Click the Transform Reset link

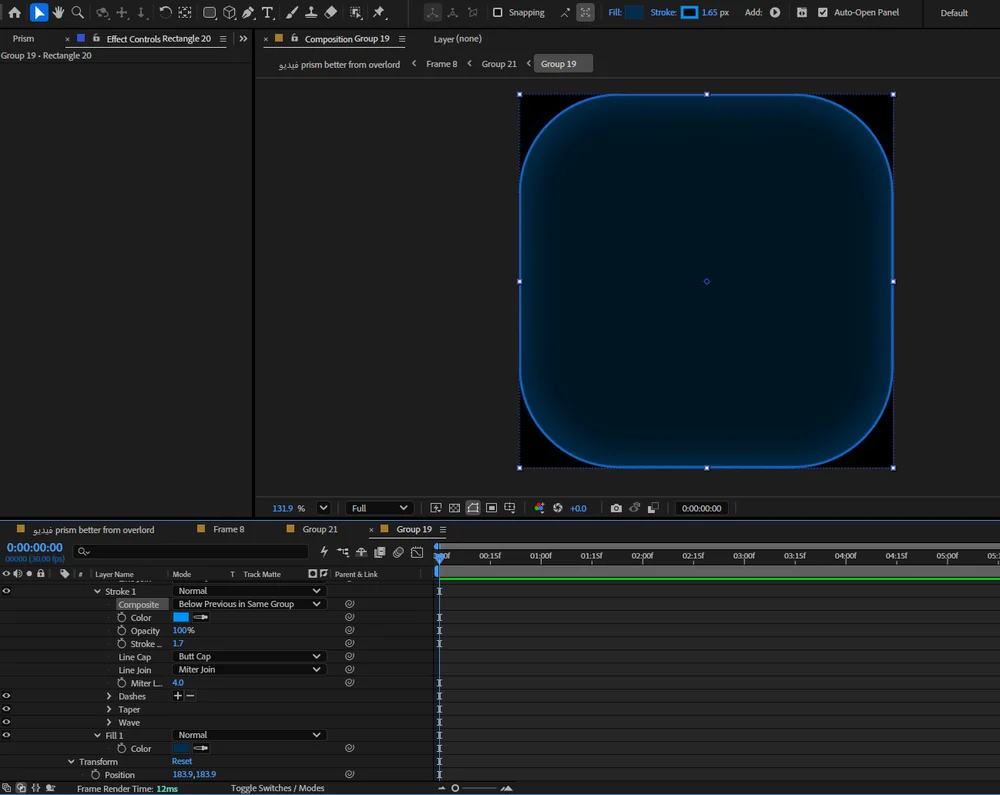pos(182,761)
